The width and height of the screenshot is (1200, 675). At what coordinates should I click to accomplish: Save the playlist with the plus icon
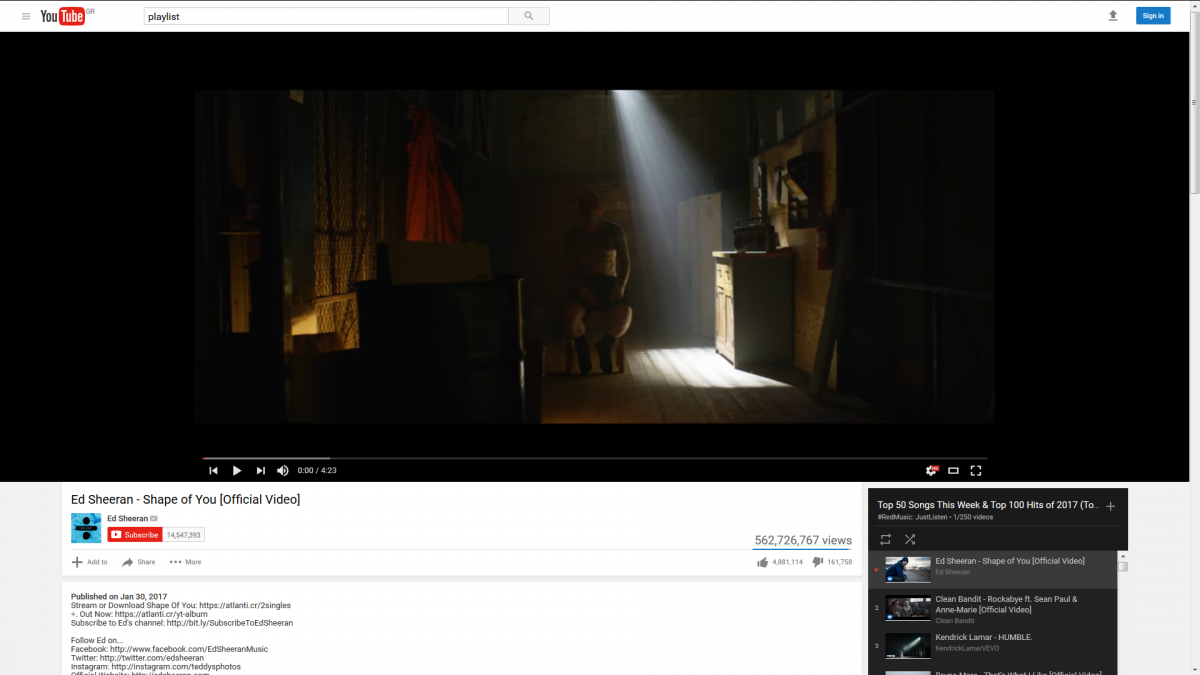[x=1110, y=506]
